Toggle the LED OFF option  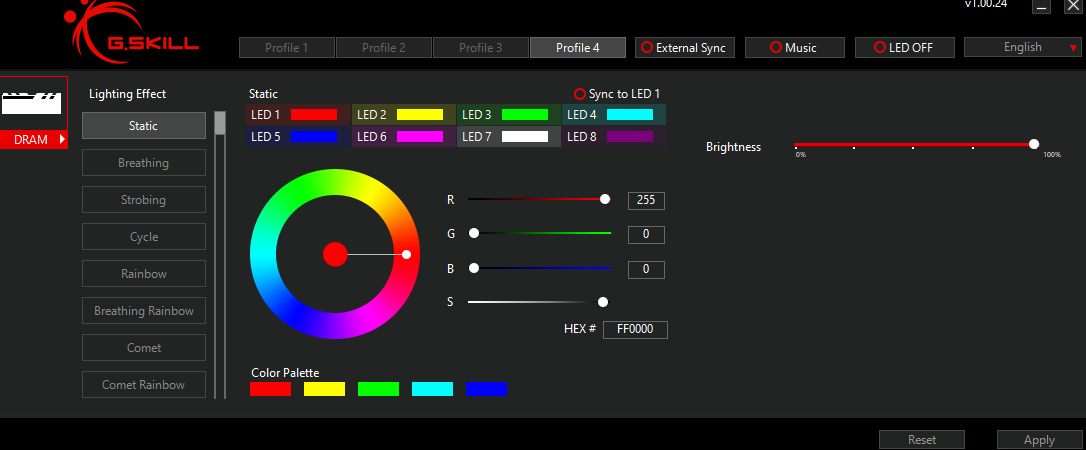(905, 48)
